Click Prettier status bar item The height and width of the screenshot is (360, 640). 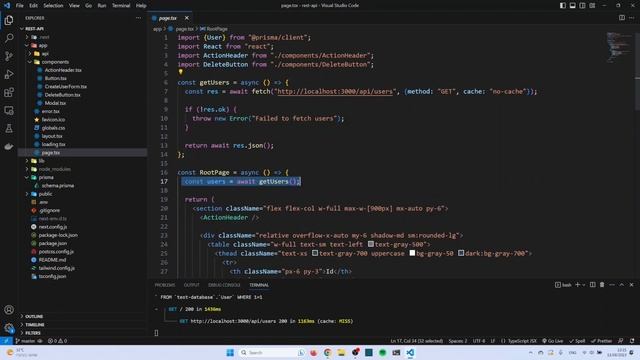pyautogui.click(x=601, y=341)
